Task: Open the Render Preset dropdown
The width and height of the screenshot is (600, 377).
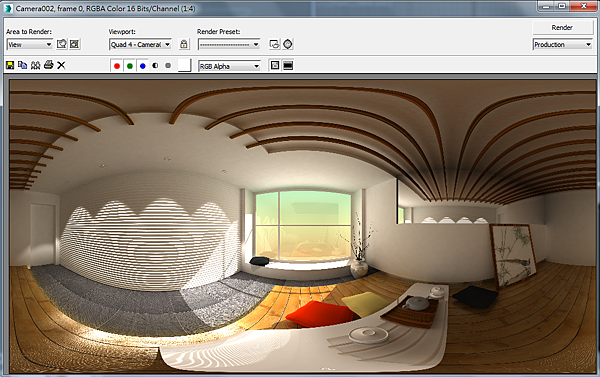Action: [x=229, y=44]
